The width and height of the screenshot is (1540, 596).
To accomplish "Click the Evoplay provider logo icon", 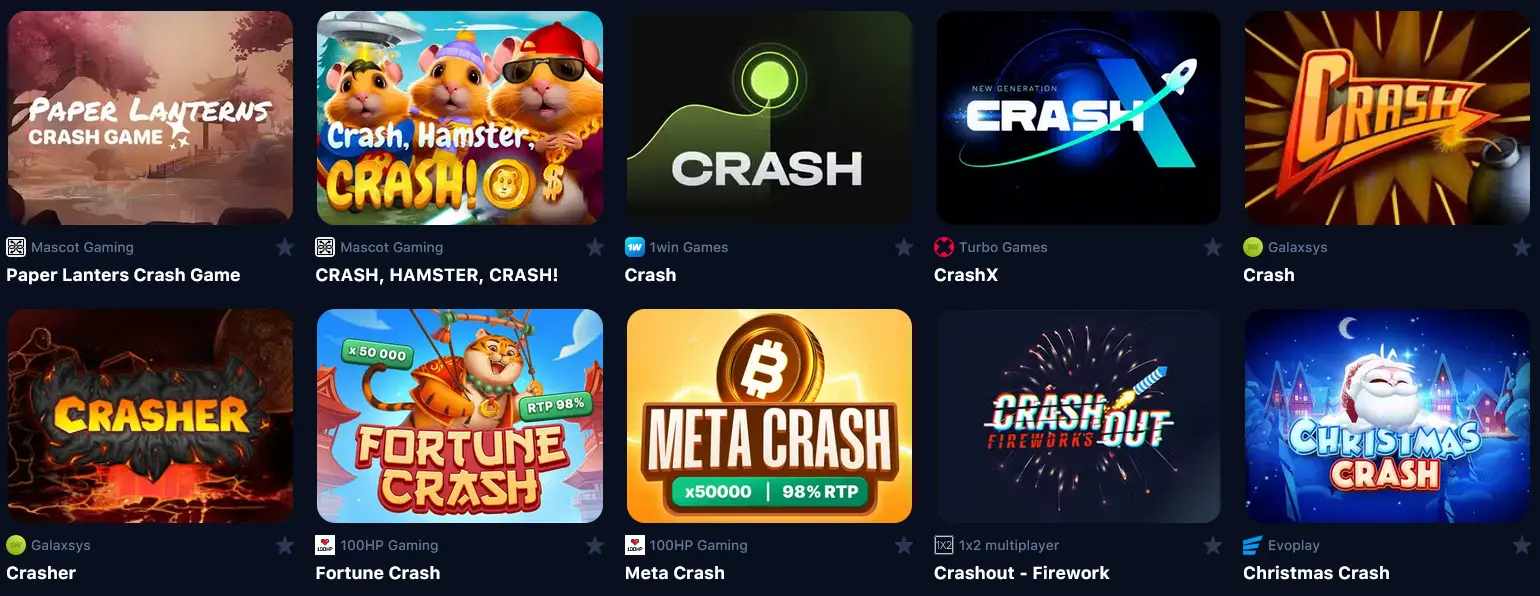I will (1253, 545).
